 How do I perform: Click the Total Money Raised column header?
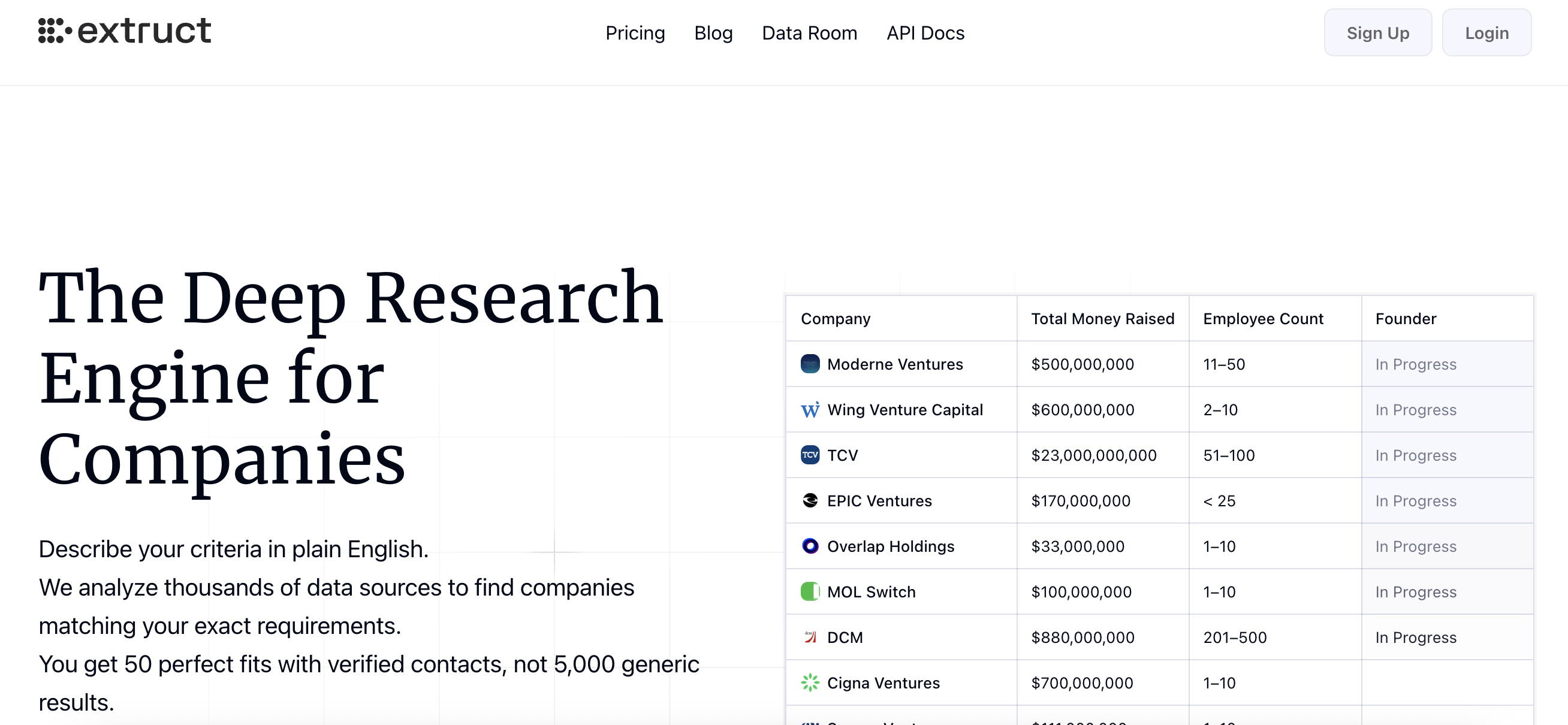(x=1102, y=319)
